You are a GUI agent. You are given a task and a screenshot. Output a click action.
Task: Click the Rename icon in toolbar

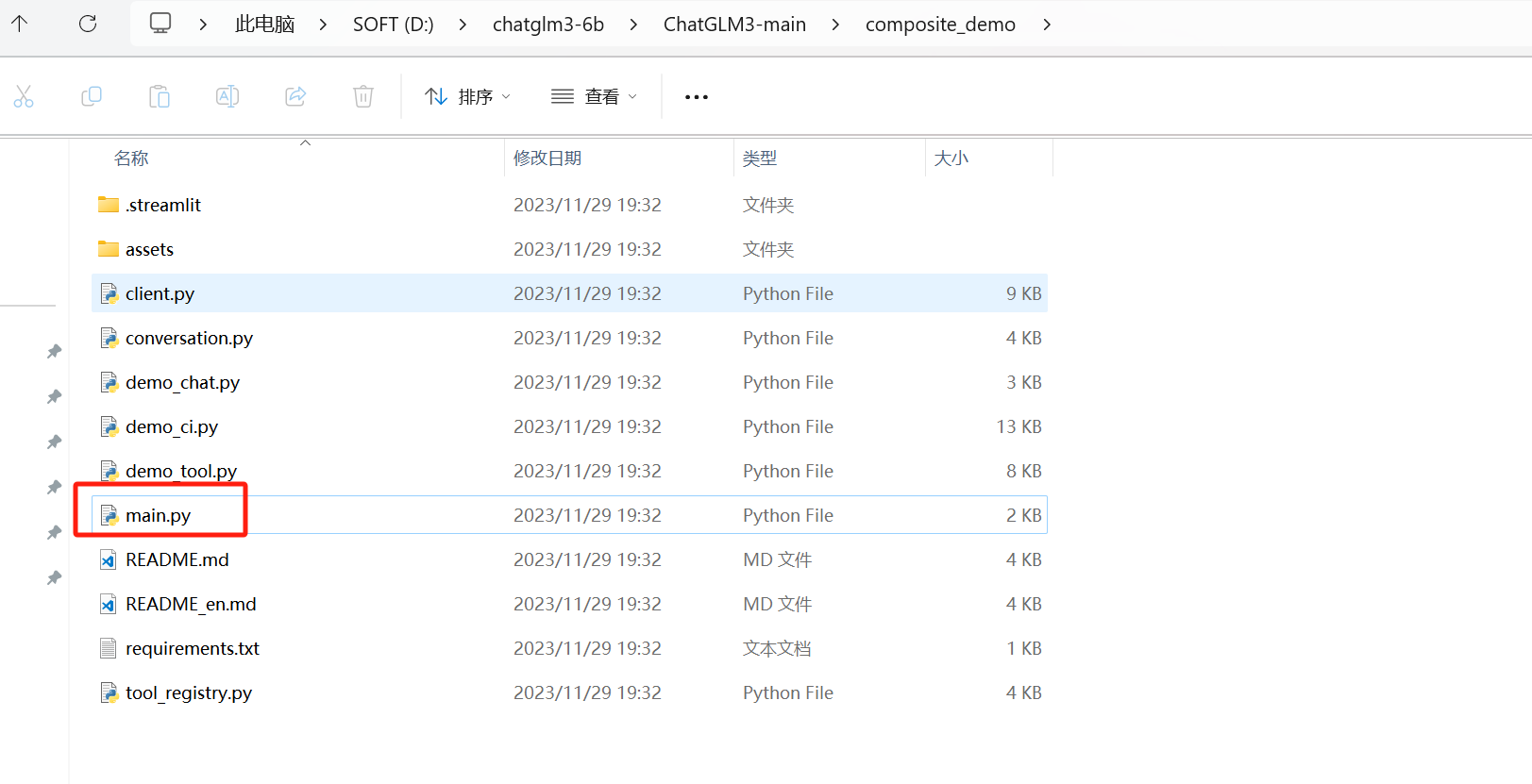click(227, 96)
